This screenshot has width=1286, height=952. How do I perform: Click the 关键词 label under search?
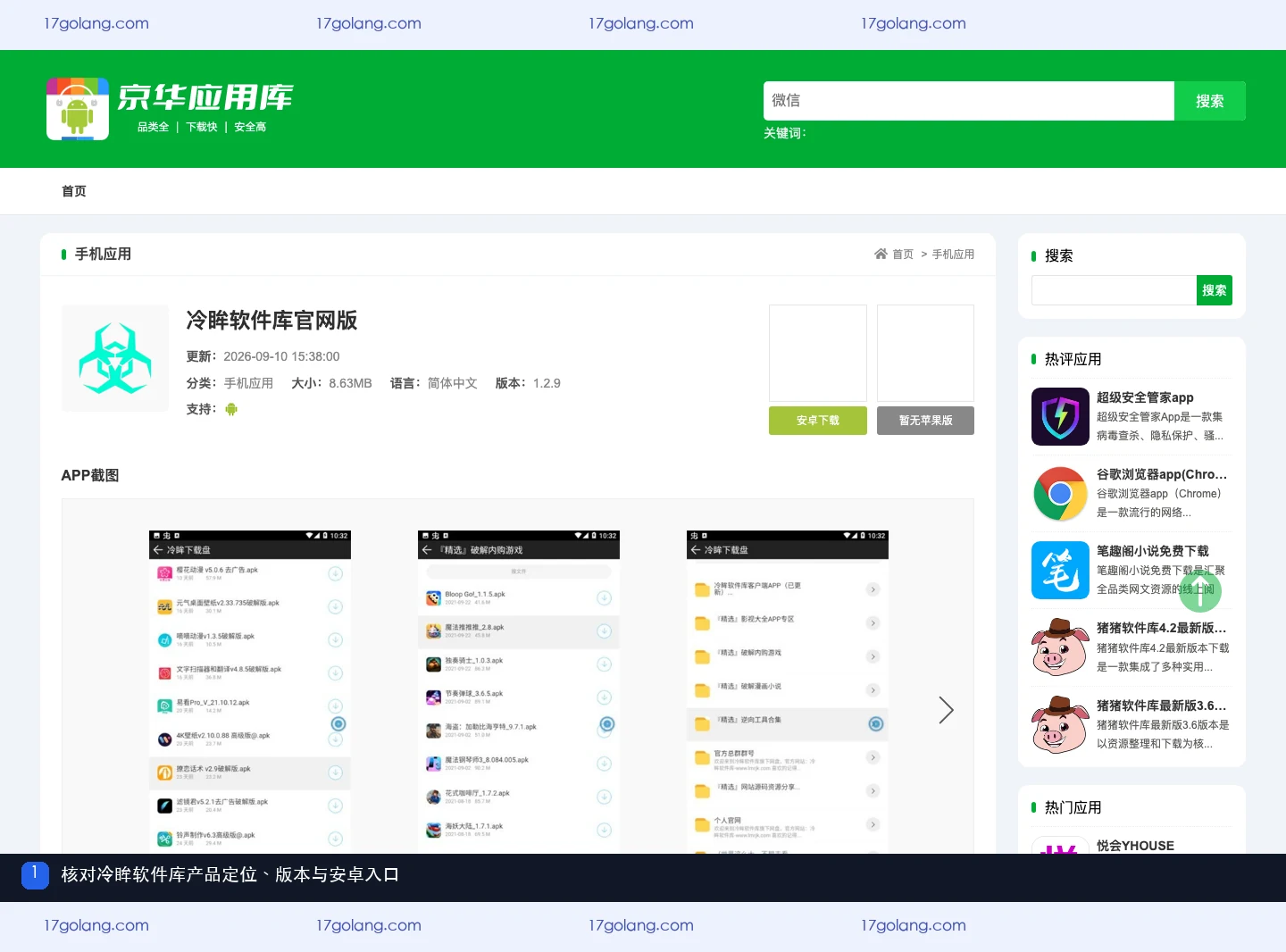click(785, 133)
